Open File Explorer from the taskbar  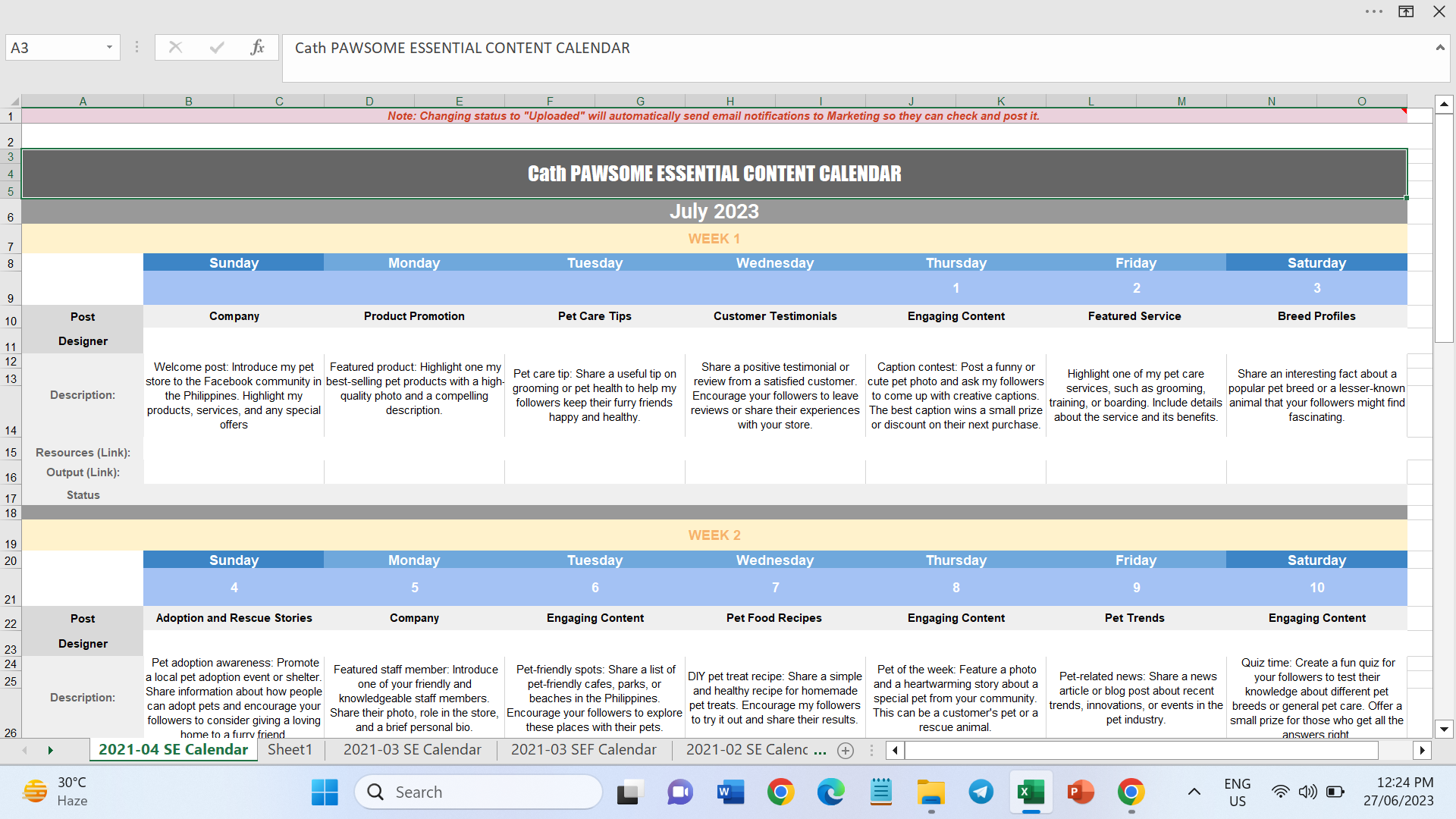click(930, 792)
